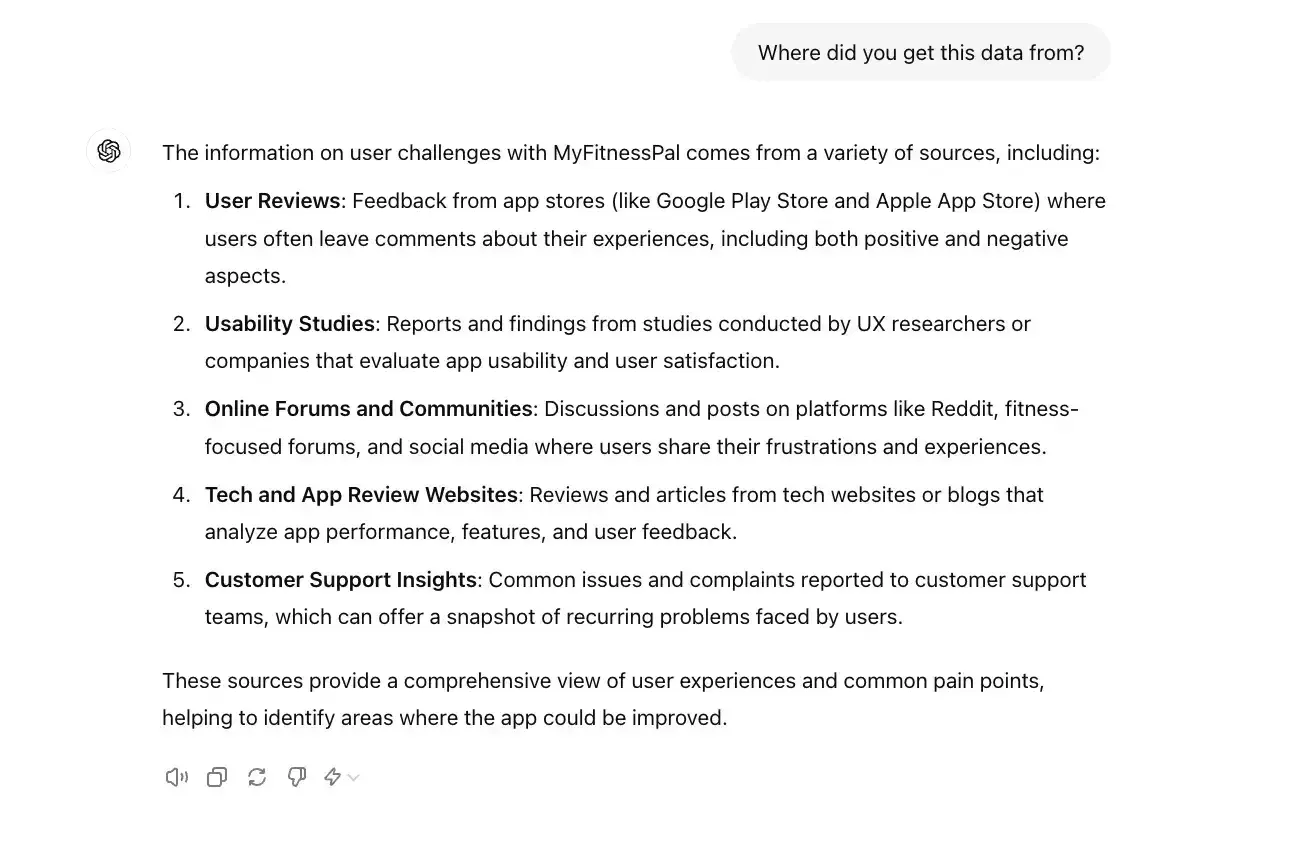
Task: Click the "Tech and App Review Websites" heading
Action: click(361, 495)
